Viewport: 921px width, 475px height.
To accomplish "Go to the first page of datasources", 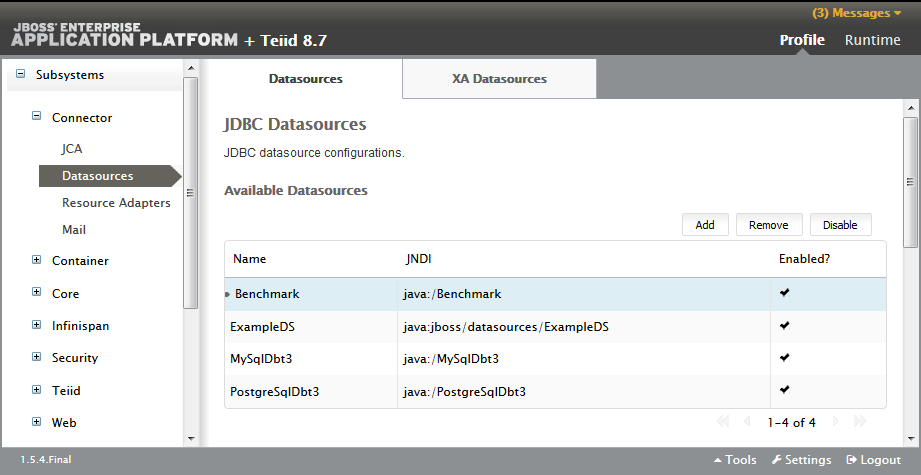I will (722, 422).
